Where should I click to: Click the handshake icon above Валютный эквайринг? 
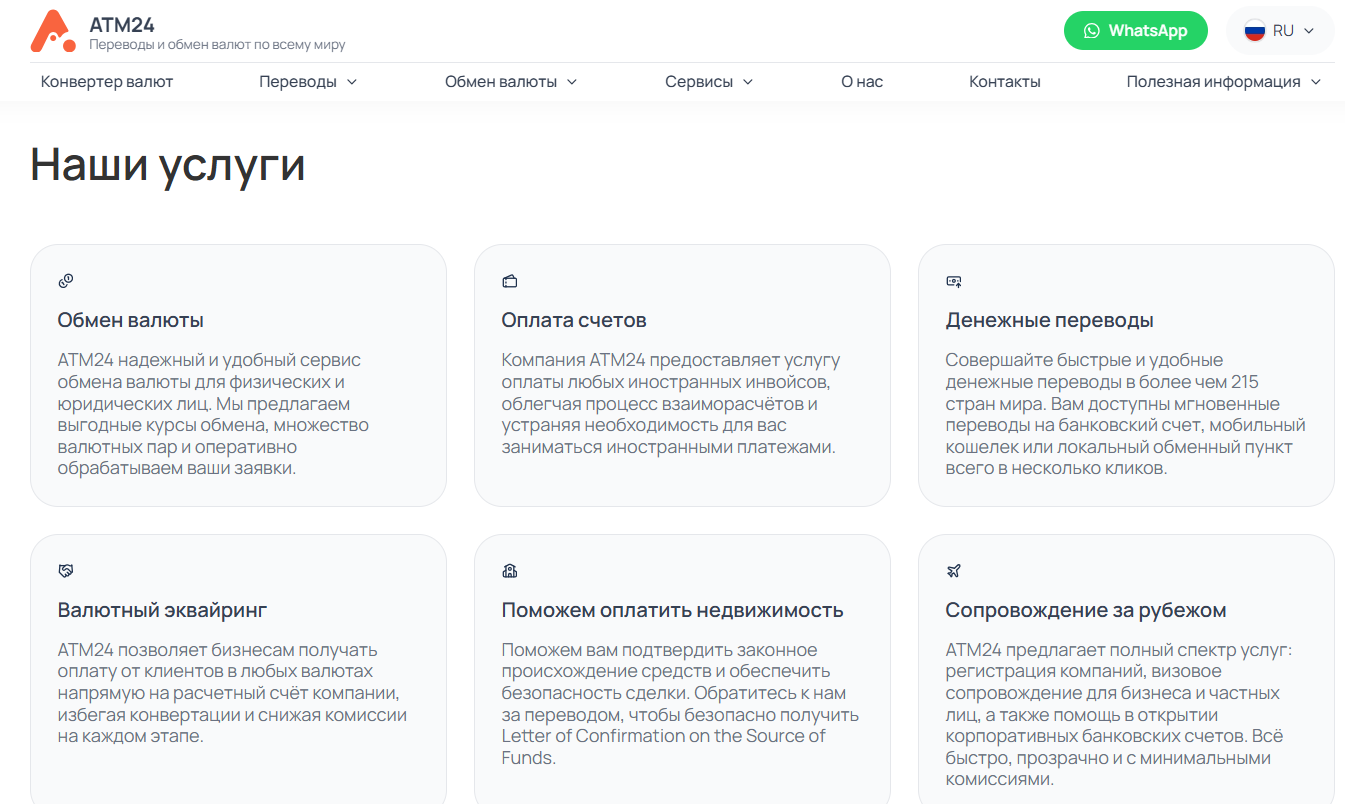(66, 571)
